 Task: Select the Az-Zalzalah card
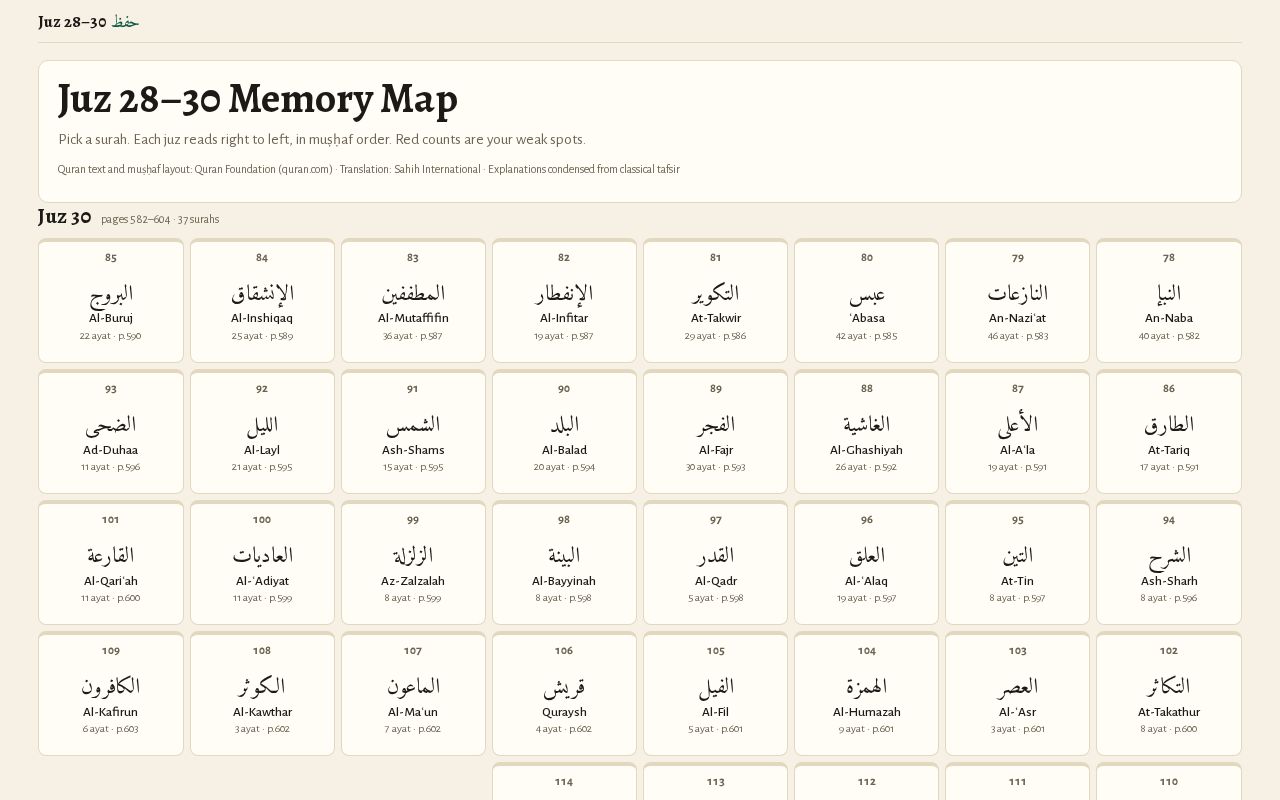coord(413,562)
